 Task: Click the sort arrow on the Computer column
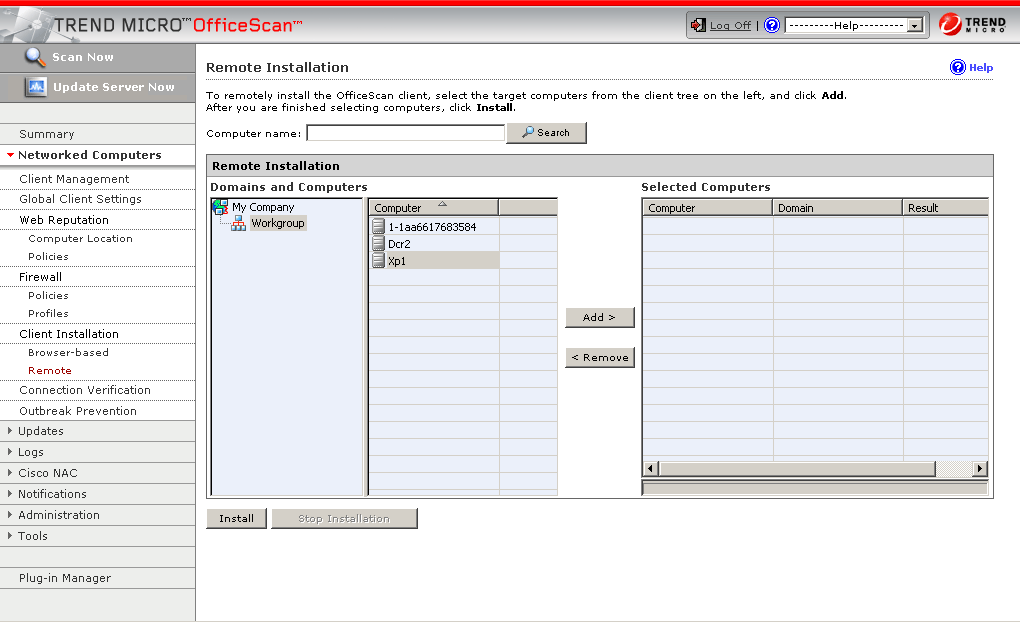pos(442,204)
